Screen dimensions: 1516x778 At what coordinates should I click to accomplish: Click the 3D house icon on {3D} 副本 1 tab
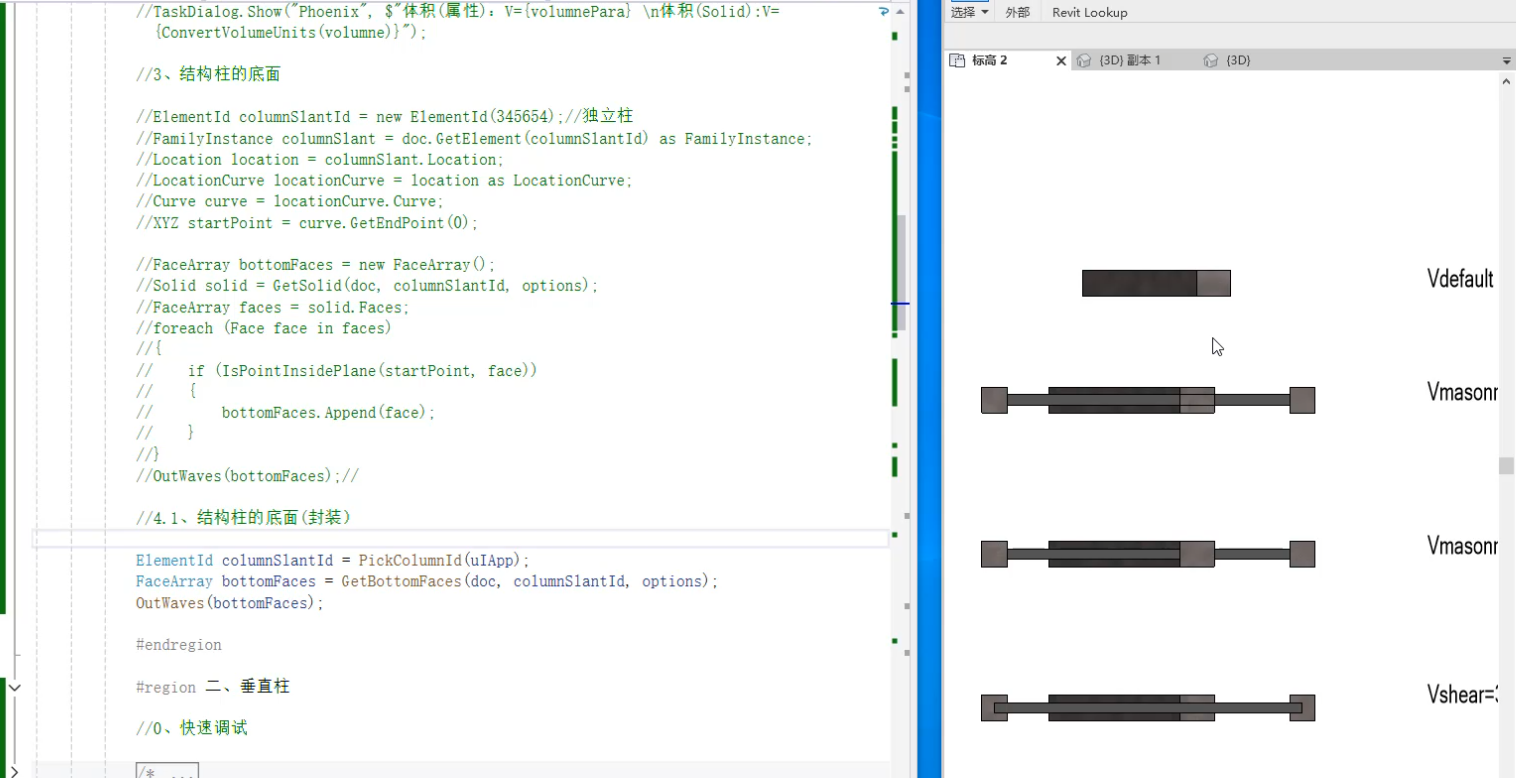[x=1084, y=60]
